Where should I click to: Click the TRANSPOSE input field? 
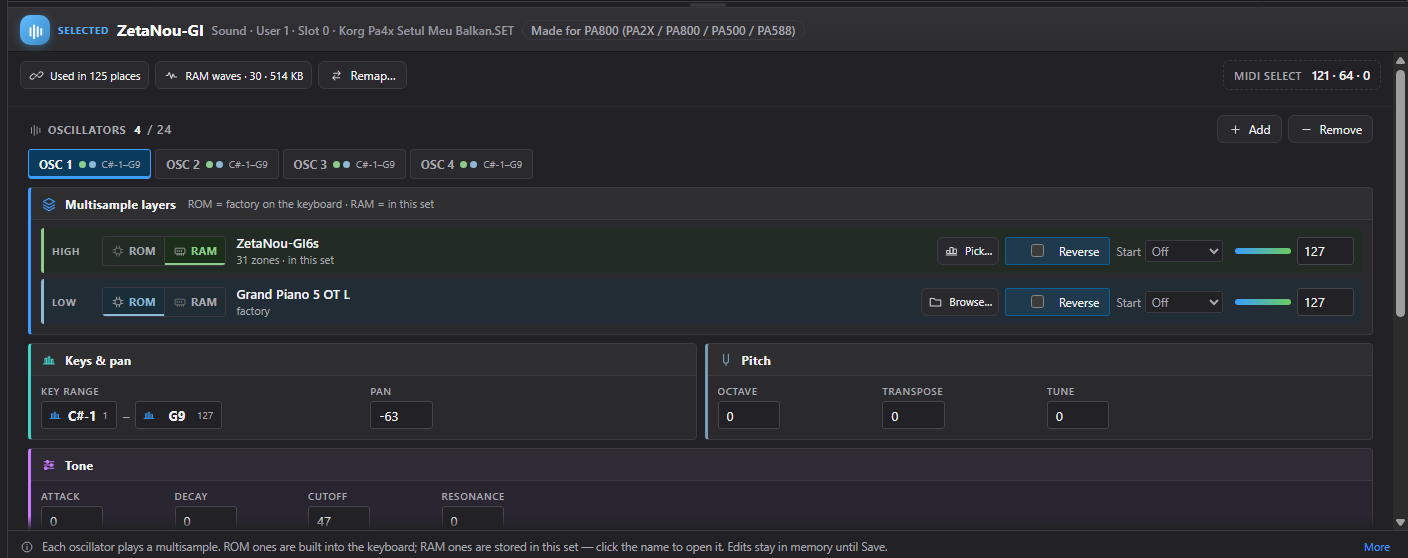pos(913,415)
